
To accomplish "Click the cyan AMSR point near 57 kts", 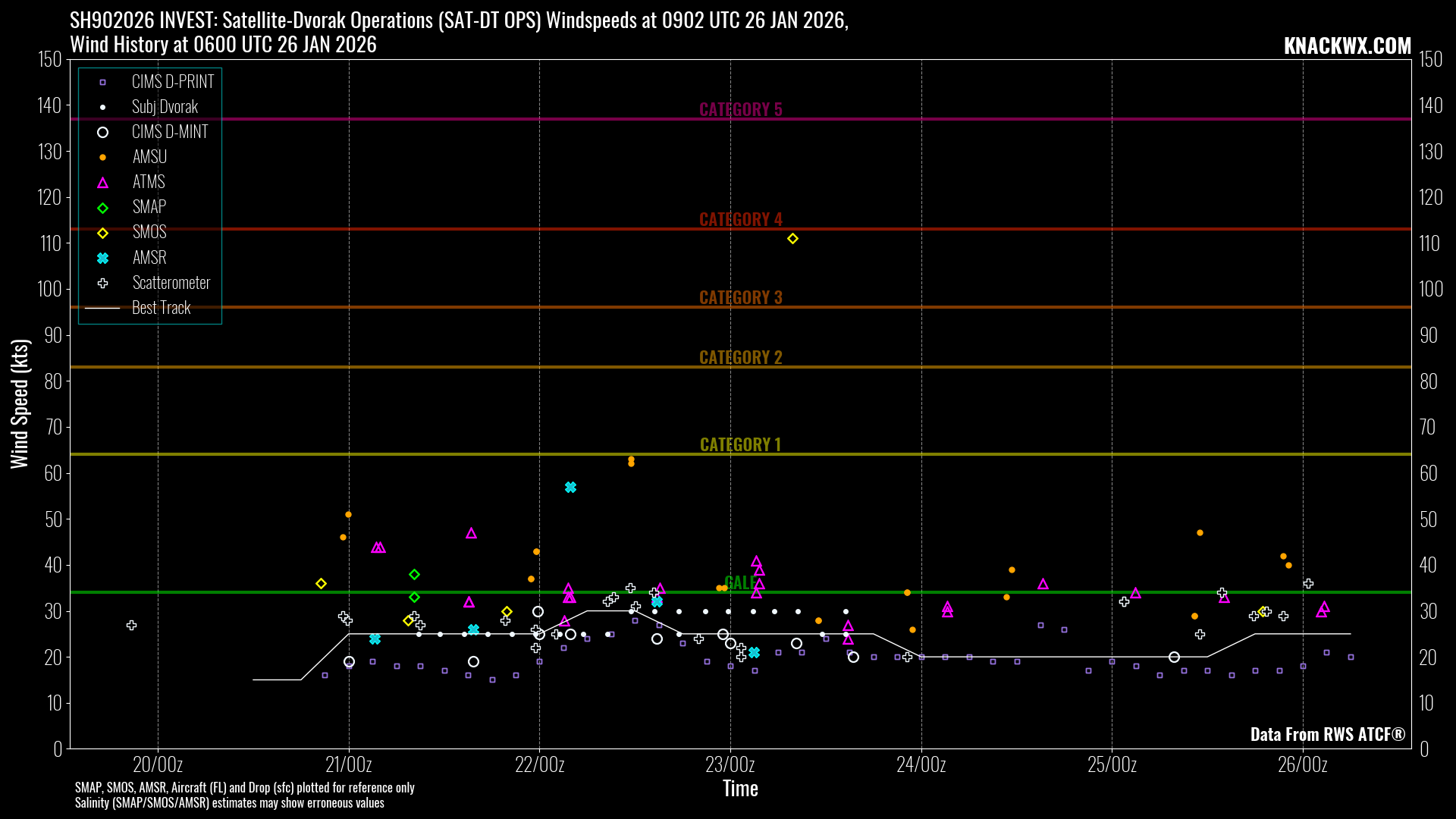I will point(570,488).
